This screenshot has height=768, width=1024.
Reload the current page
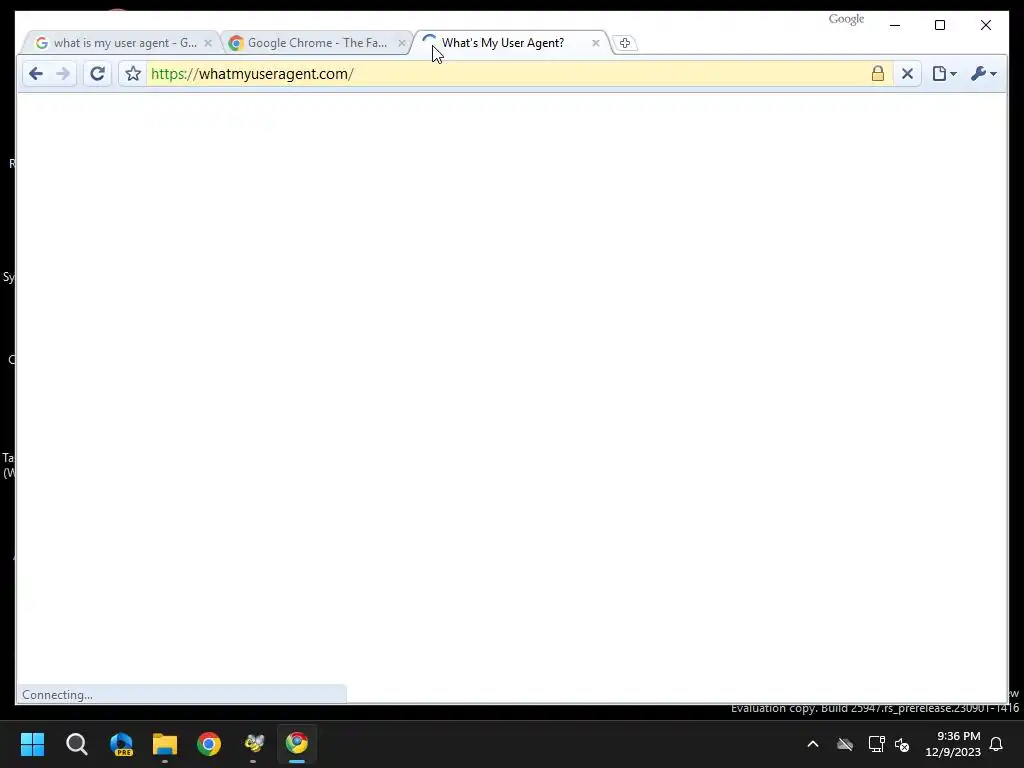97,74
